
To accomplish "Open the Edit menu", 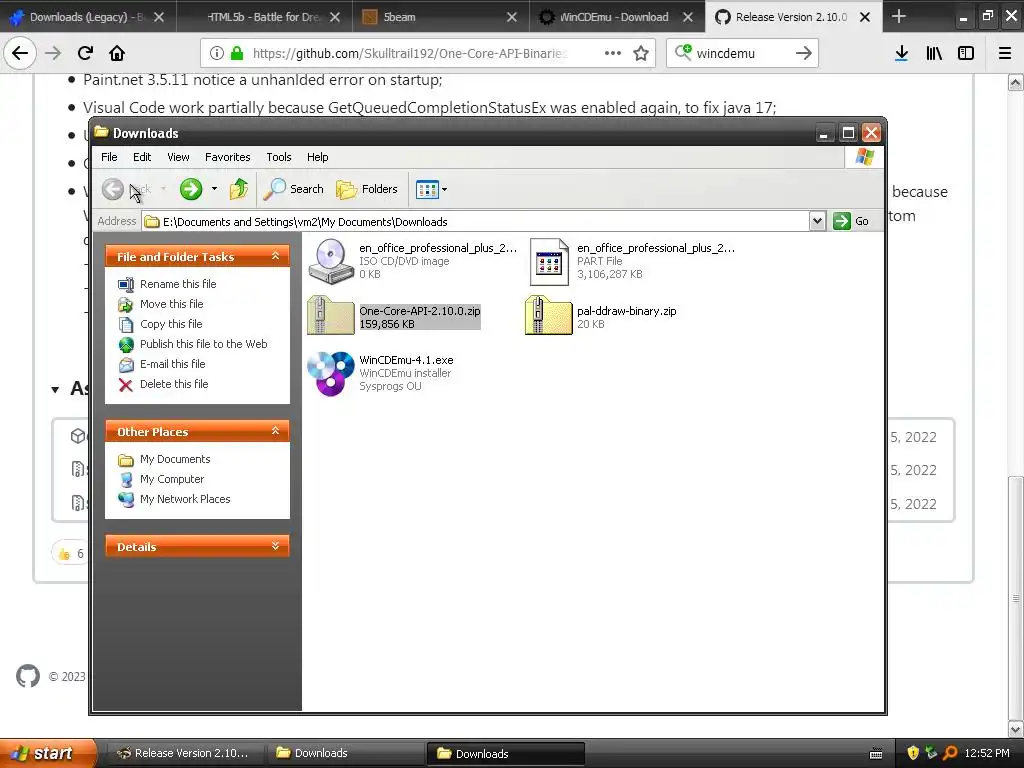I will click(142, 157).
